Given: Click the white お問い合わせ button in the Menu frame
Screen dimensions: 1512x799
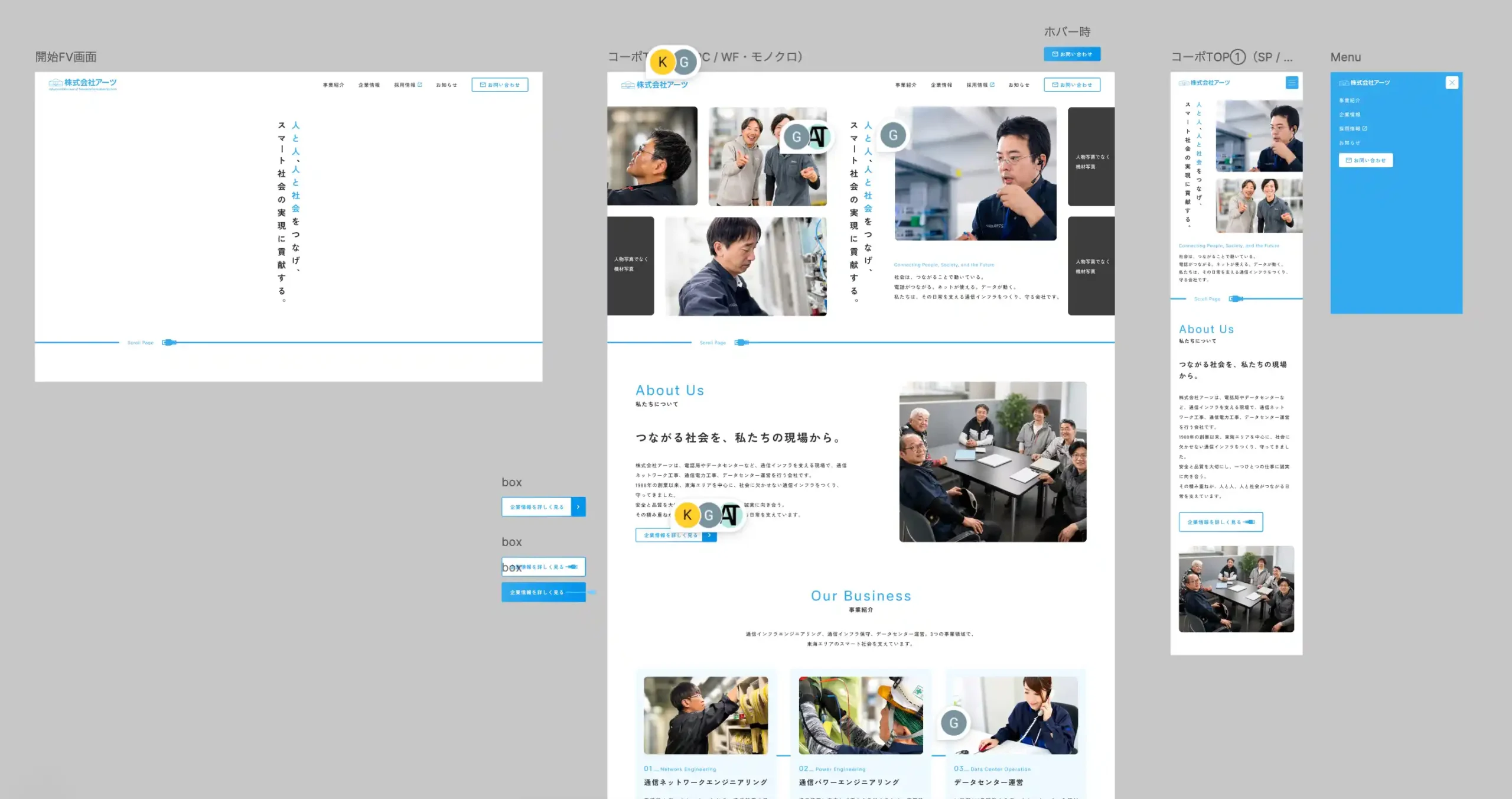Looking at the screenshot, I should 1366,160.
